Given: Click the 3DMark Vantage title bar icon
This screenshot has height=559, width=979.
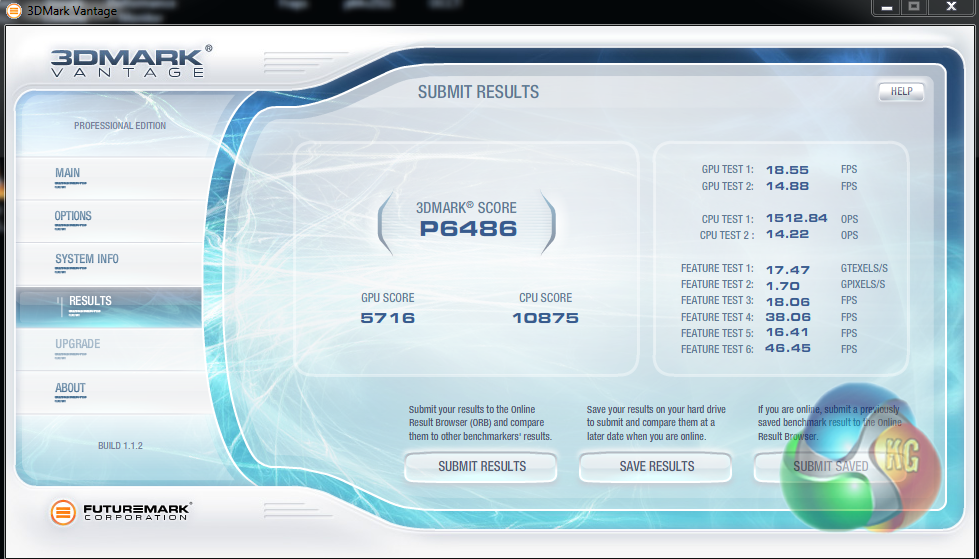Looking at the screenshot, I should 13,11.
